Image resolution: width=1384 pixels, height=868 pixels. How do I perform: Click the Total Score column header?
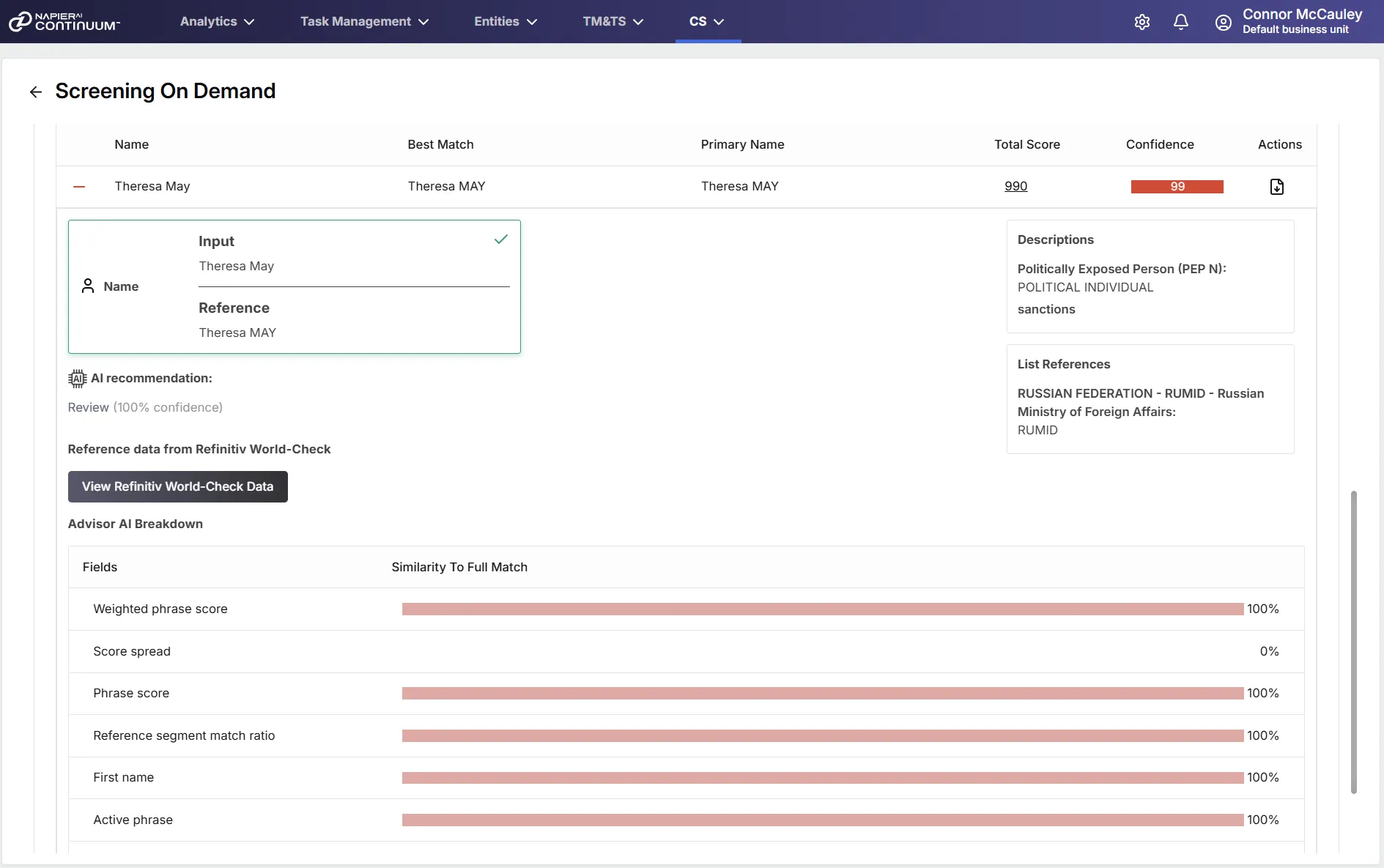[x=1026, y=144]
